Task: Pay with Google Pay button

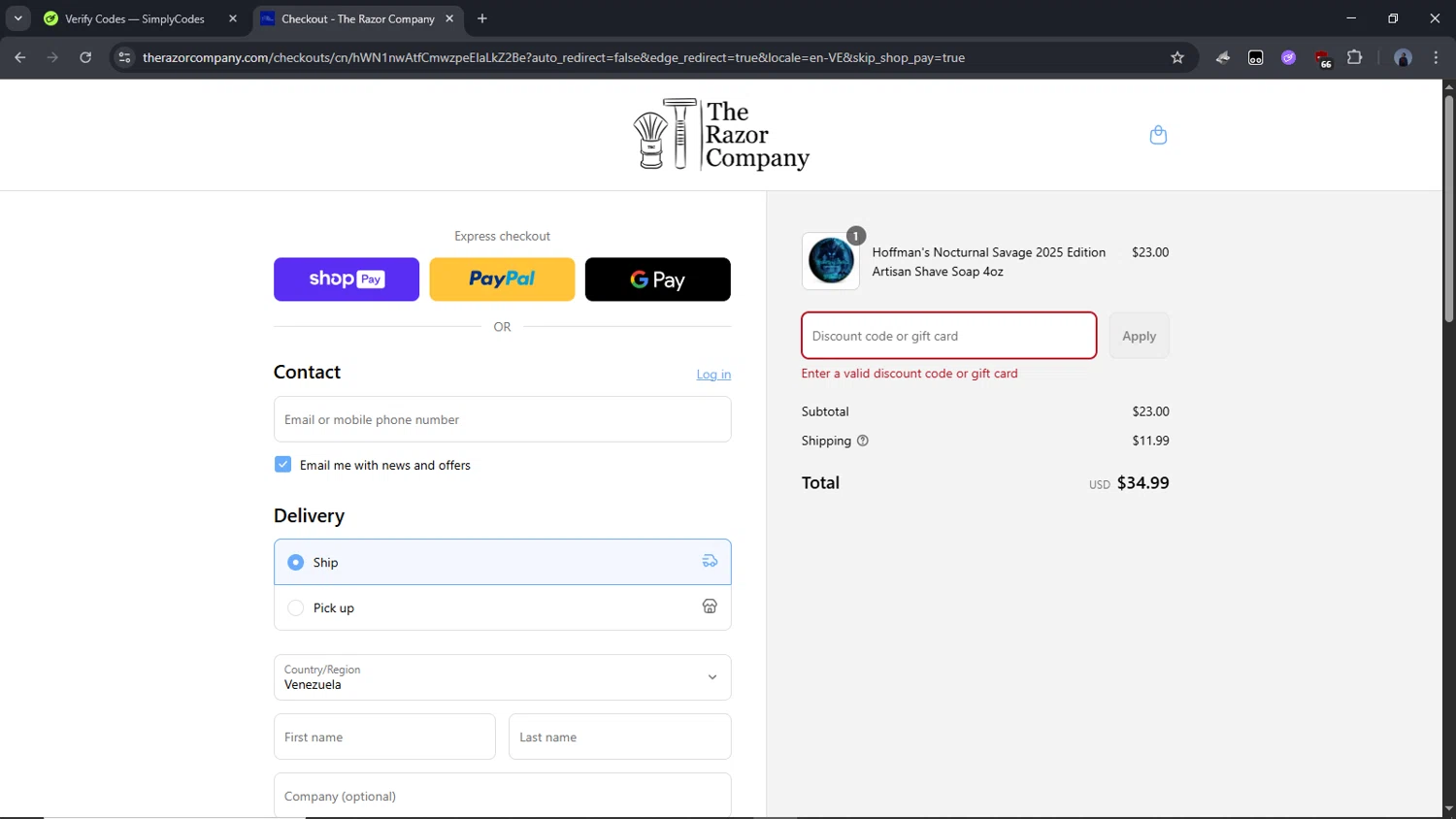Action: [x=658, y=279]
